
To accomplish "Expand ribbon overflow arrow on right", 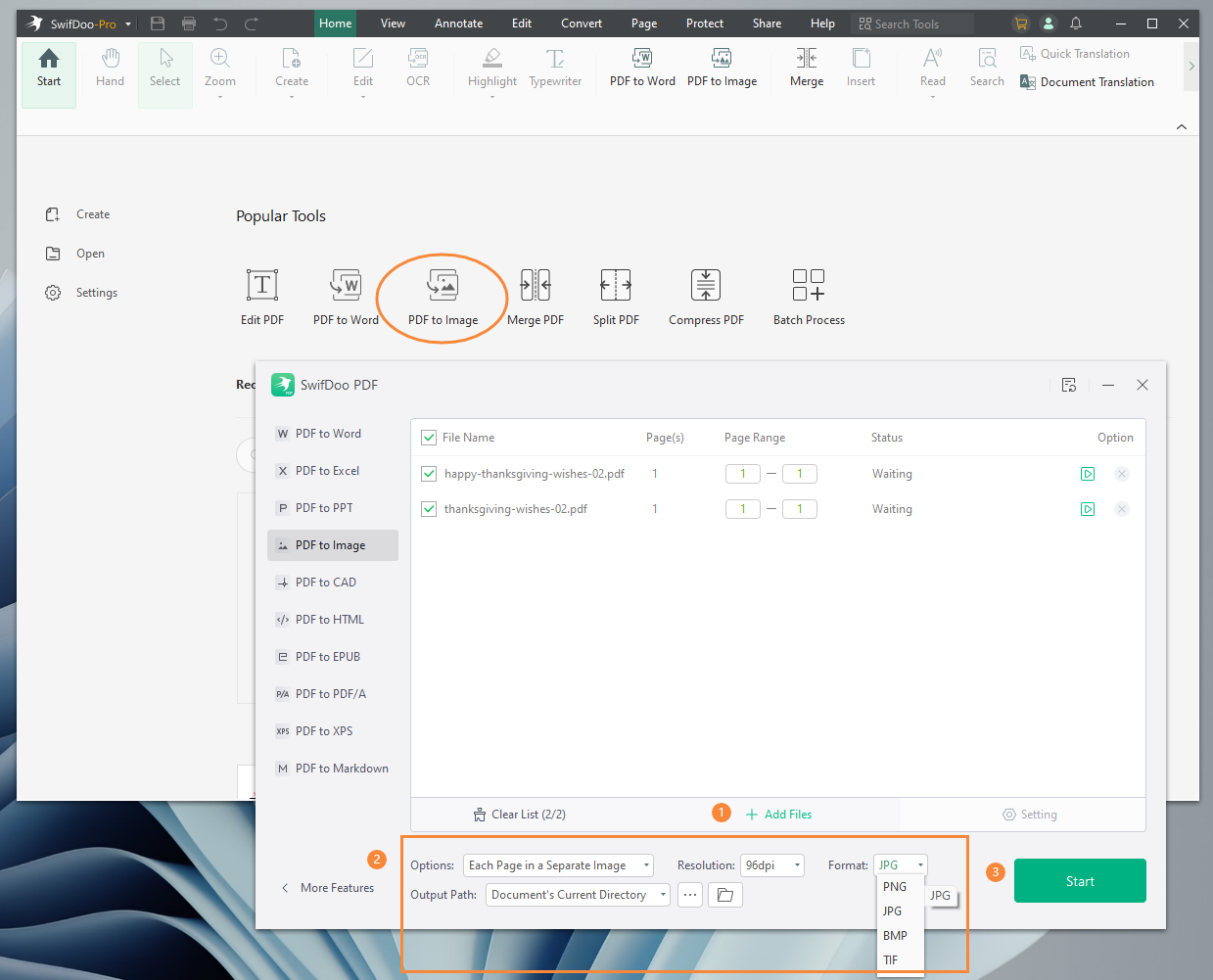I will [1191, 67].
